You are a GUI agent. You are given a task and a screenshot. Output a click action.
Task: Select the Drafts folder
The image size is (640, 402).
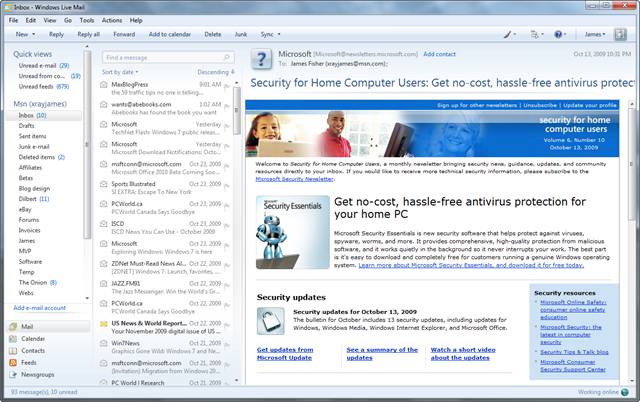point(27,126)
